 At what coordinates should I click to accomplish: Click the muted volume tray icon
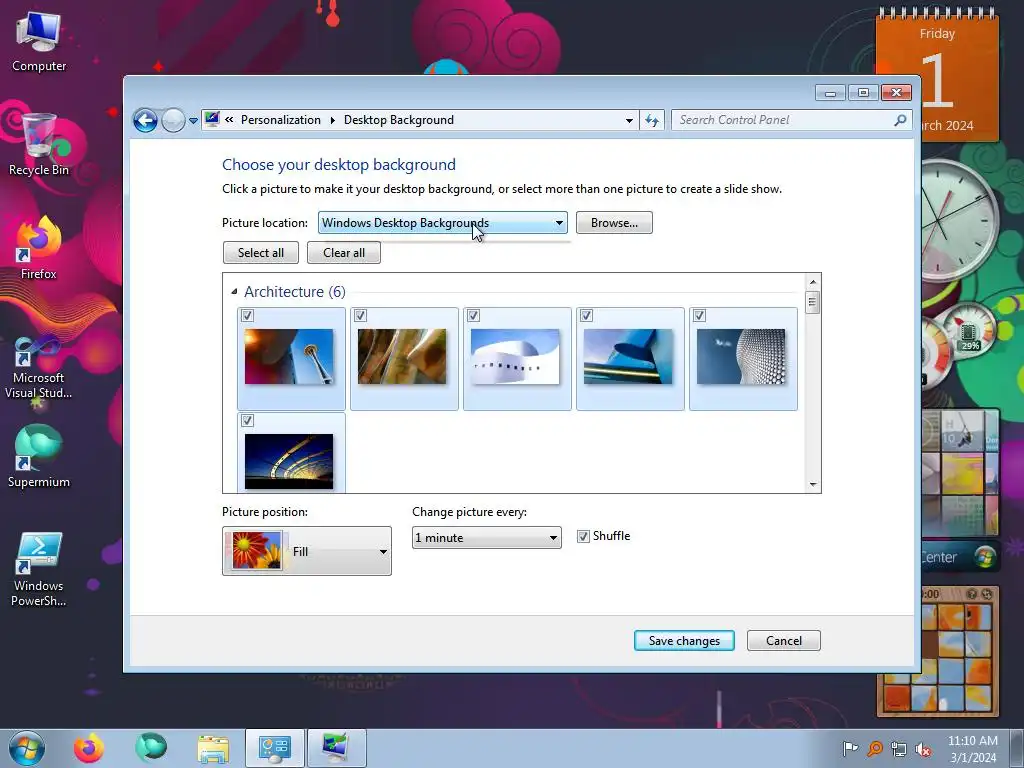pos(923,749)
